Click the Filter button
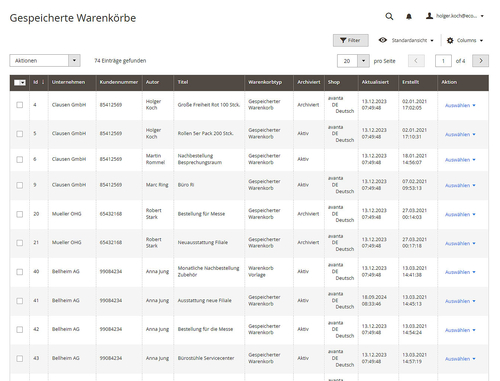The height and width of the screenshot is (381, 500). click(351, 40)
